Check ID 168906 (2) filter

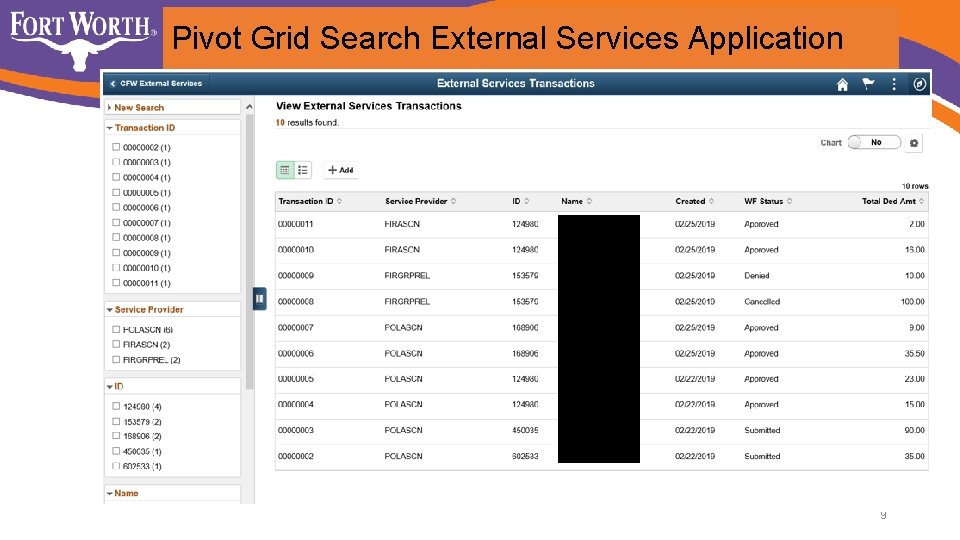coord(116,436)
